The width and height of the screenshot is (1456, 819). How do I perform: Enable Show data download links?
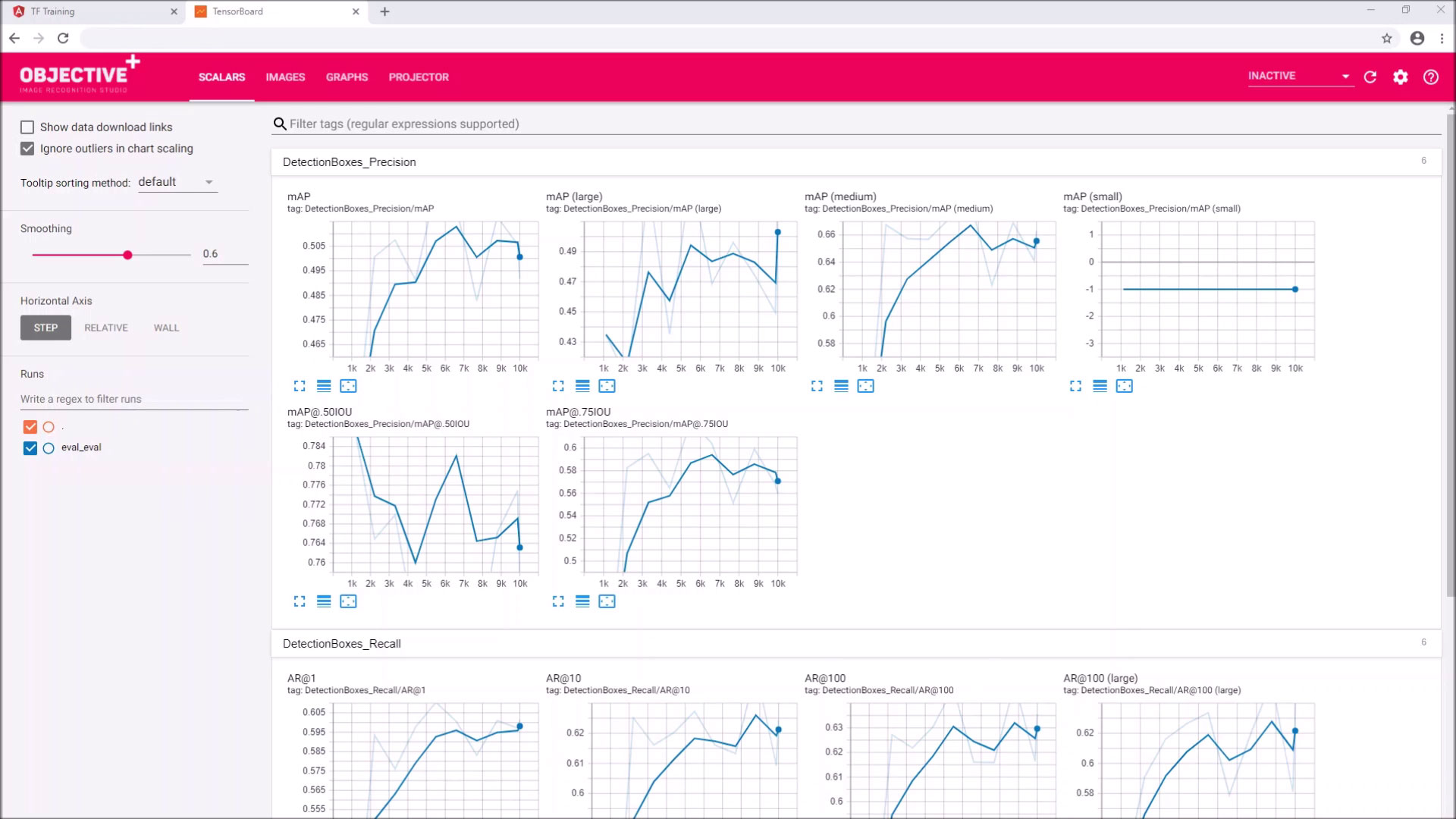click(x=27, y=127)
